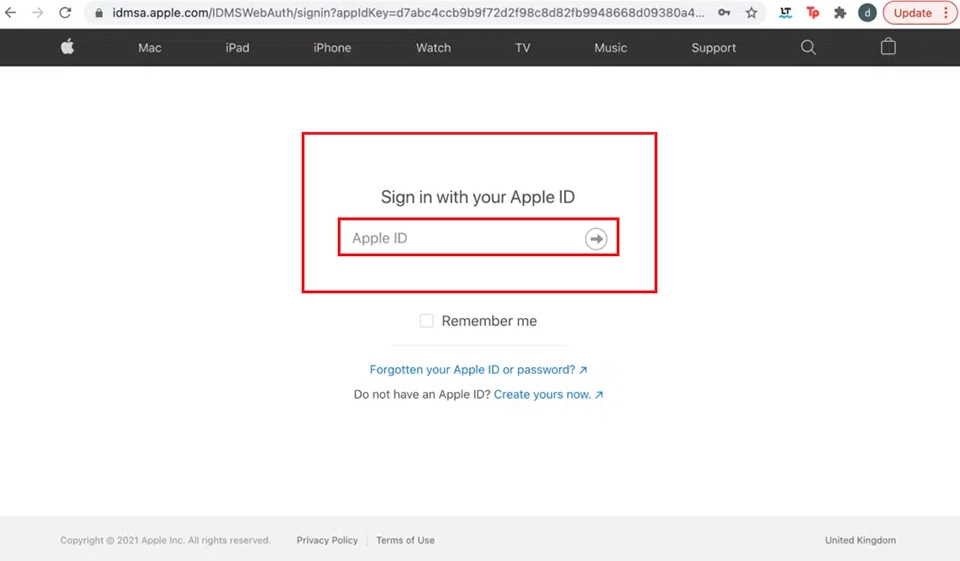Click the Sign in with your Apple ID heading
The width and height of the screenshot is (960, 561).
pos(478,197)
